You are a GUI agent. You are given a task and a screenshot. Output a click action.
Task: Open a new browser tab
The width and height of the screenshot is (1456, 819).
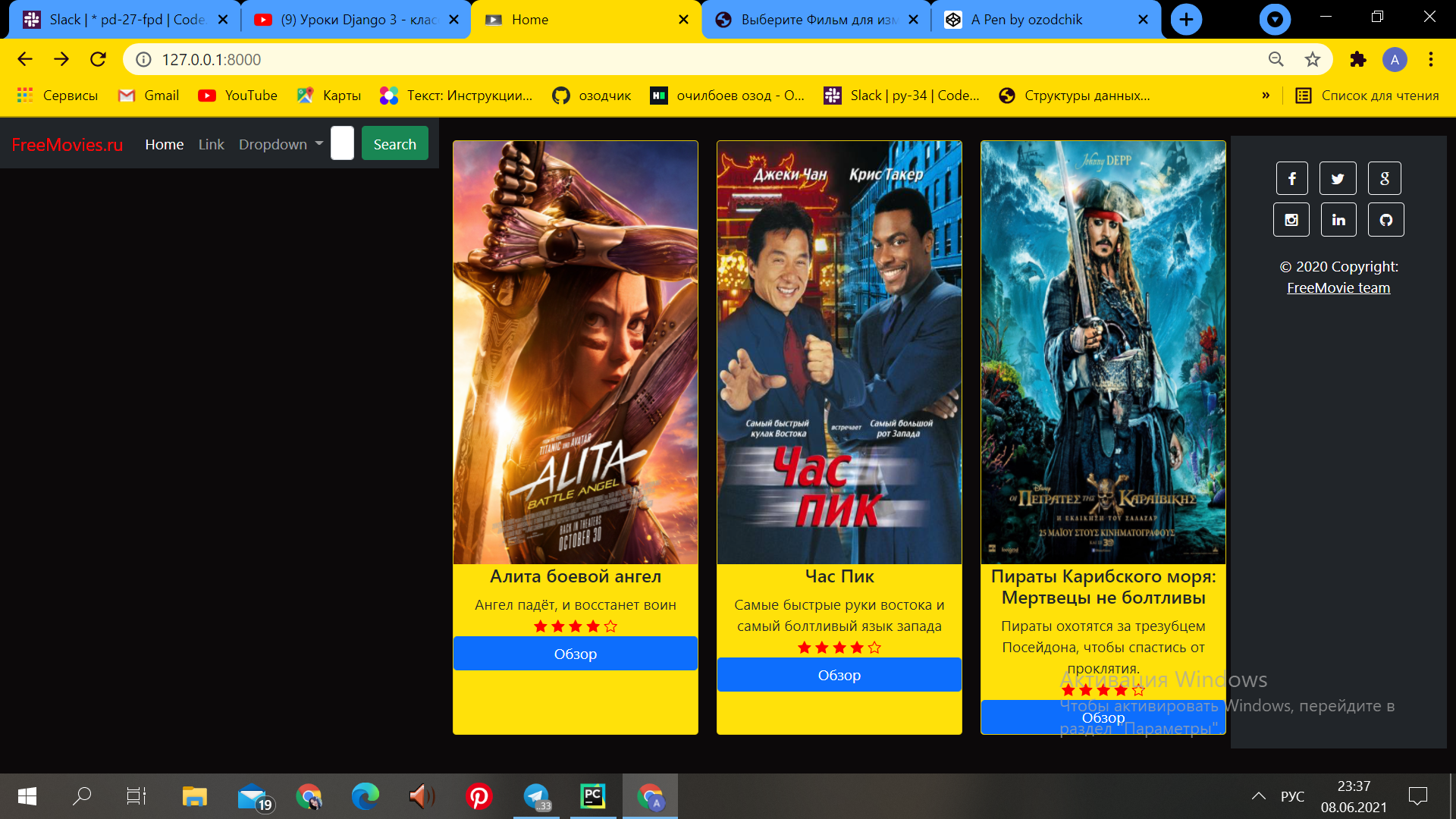[1186, 20]
